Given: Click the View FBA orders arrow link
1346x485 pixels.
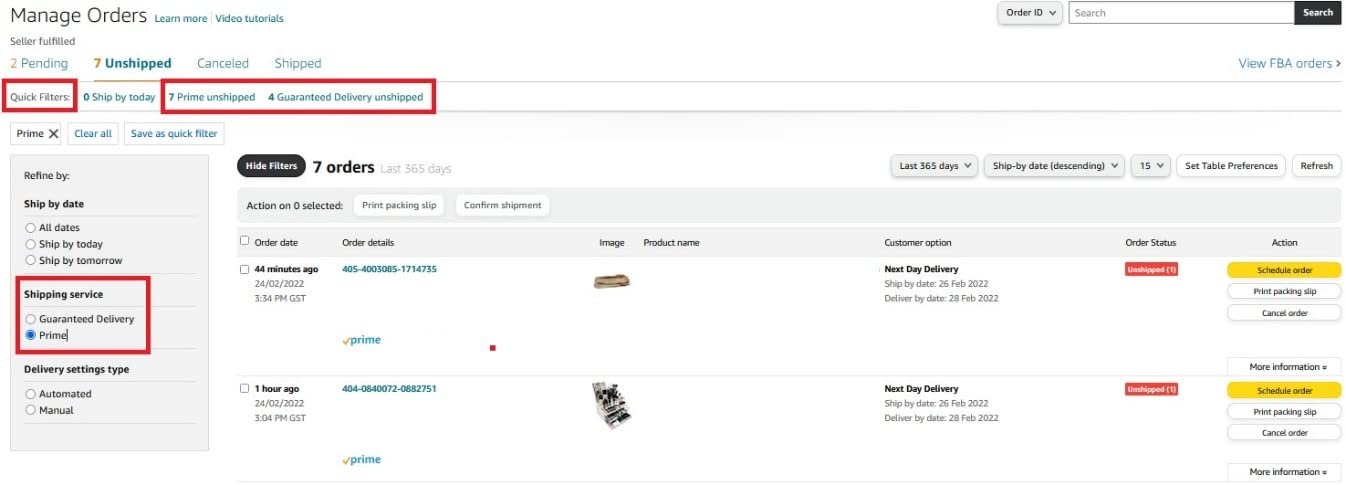Looking at the screenshot, I should 1289,63.
